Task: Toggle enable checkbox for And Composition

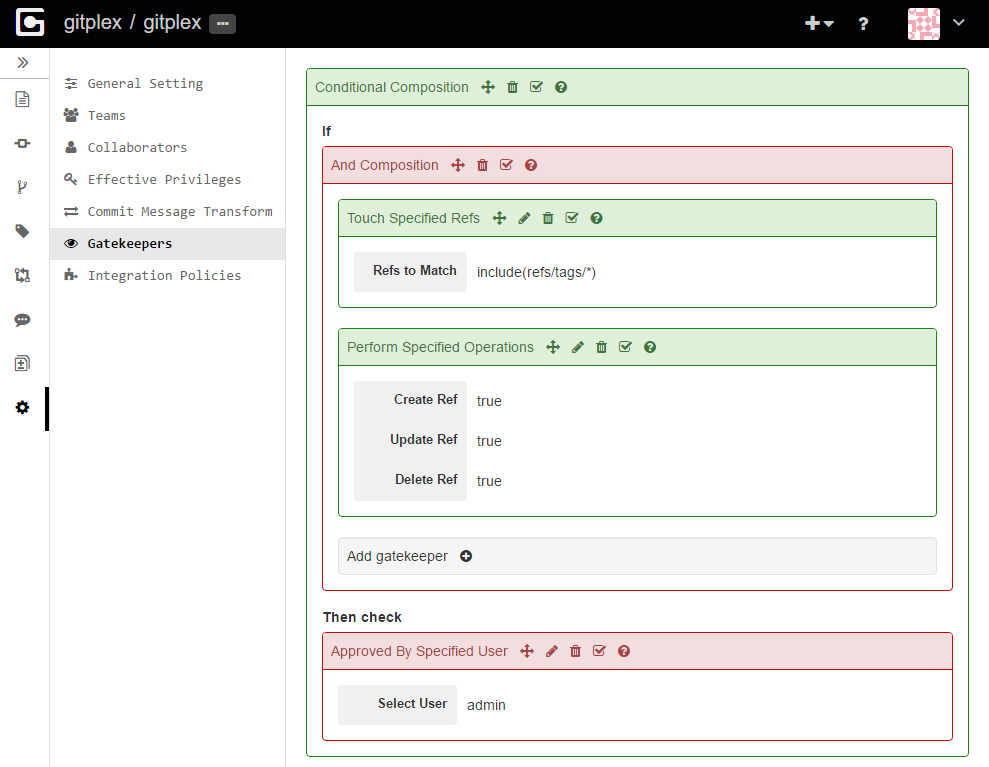Action: pos(506,165)
